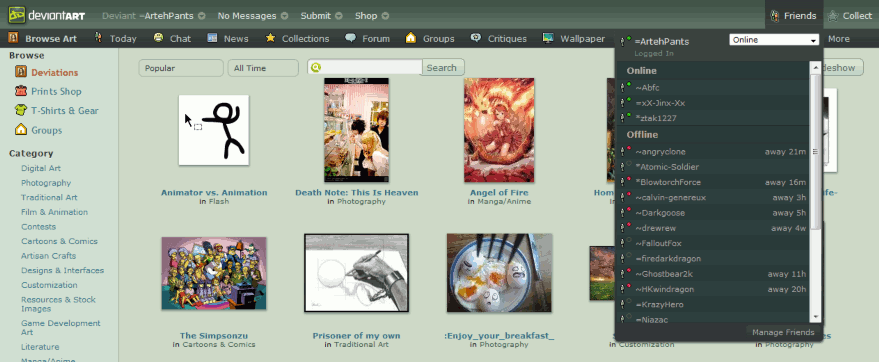Click the Wallpaper monitor icon
The image size is (879, 362).
click(549, 38)
